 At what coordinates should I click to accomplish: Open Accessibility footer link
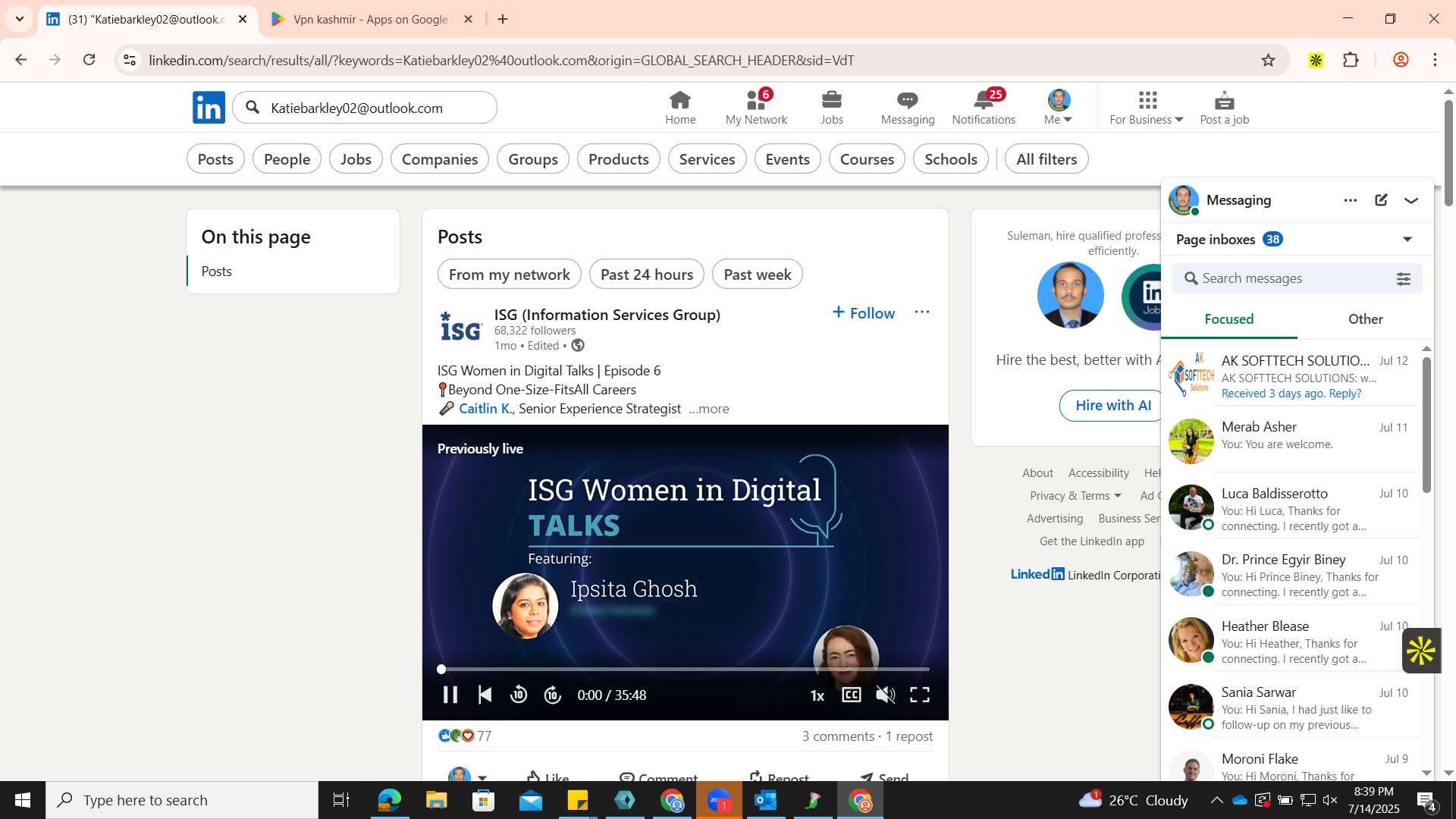[x=1098, y=472]
